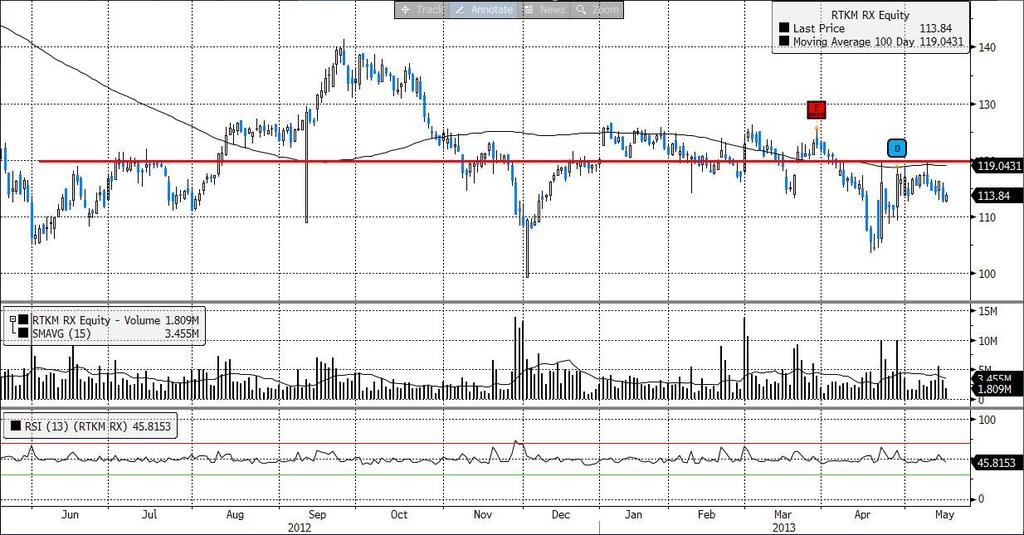Viewport: 1024px width, 535px height.
Task: Click the green RSI oversold level line
Action: (x=485, y=475)
